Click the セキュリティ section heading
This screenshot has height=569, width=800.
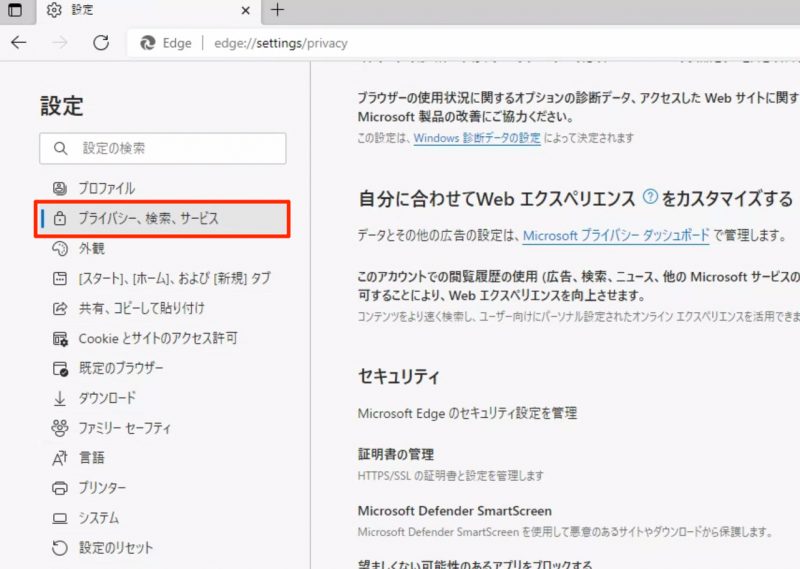pos(398,377)
